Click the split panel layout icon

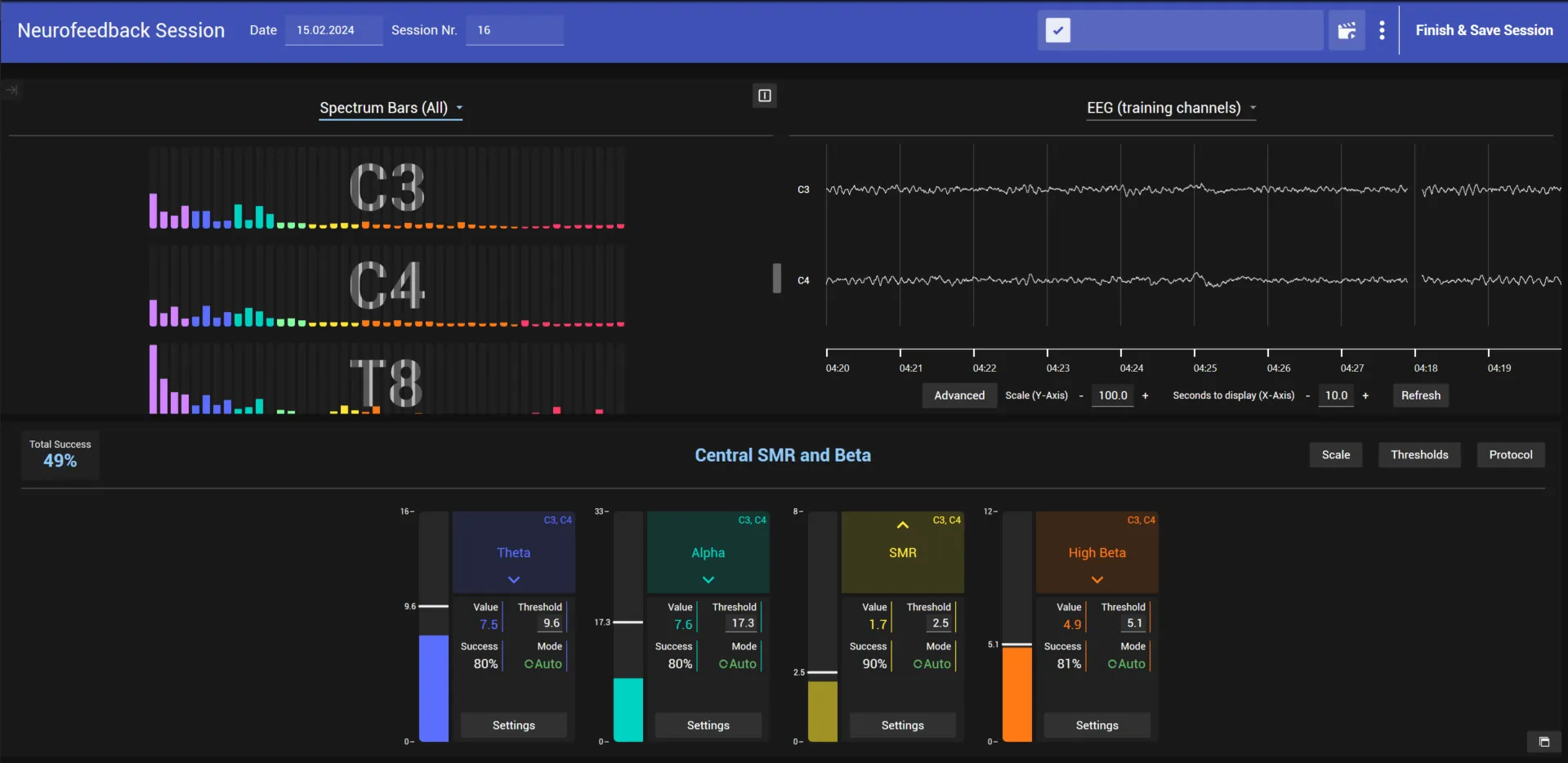click(764, 96)
